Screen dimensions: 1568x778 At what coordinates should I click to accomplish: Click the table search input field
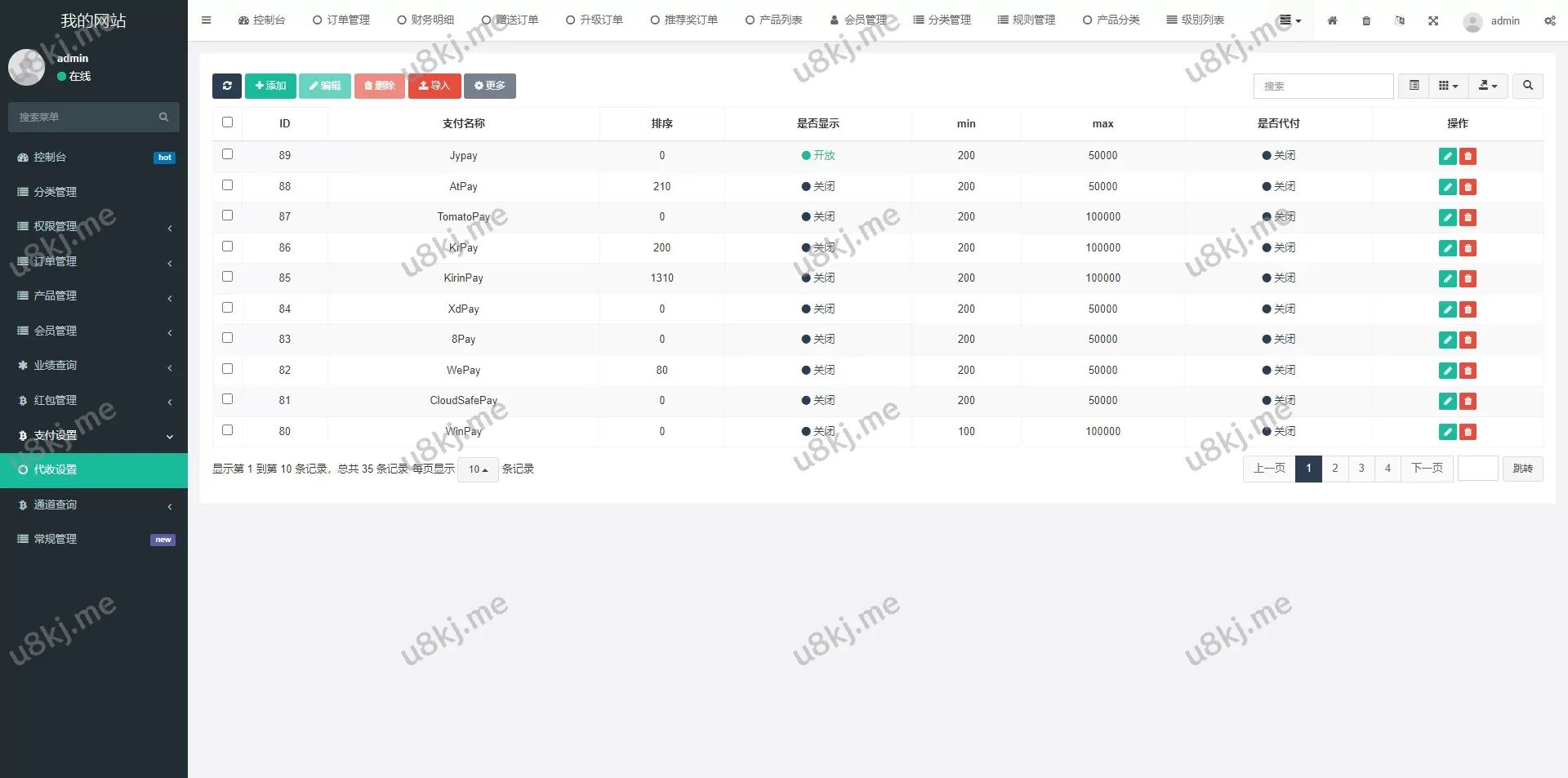coord(1323,86)
